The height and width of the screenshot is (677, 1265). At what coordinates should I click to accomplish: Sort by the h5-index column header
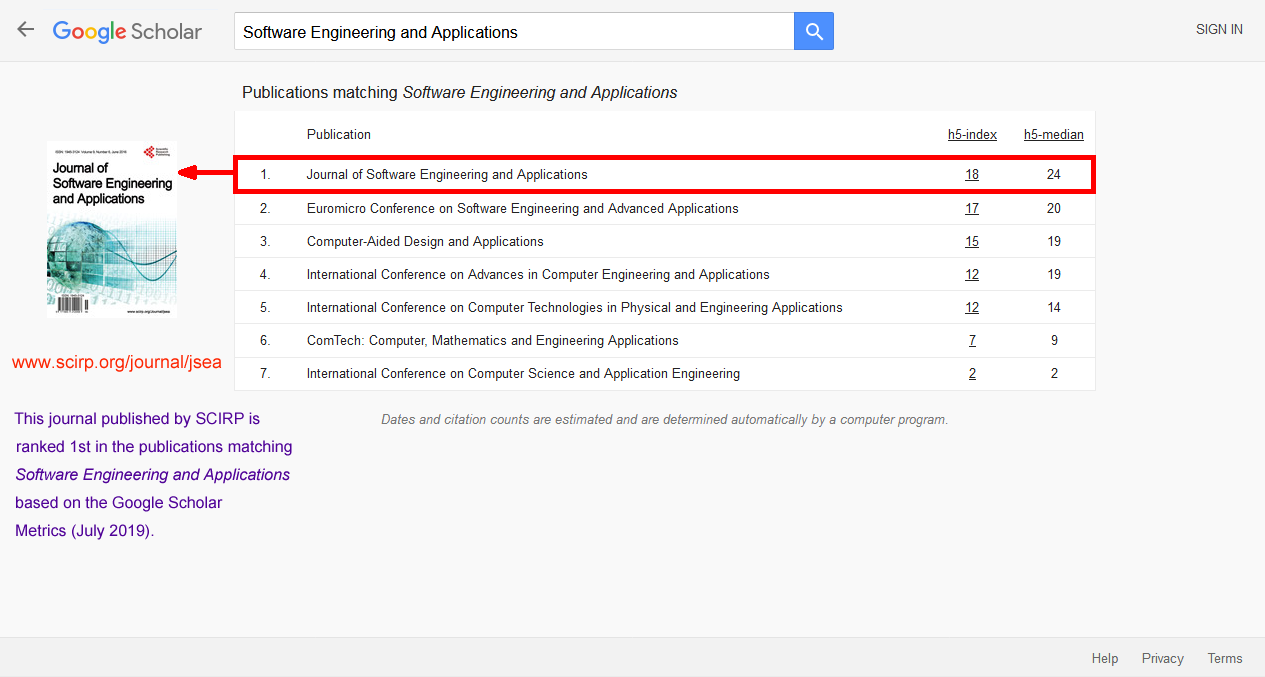pos(972,135)
